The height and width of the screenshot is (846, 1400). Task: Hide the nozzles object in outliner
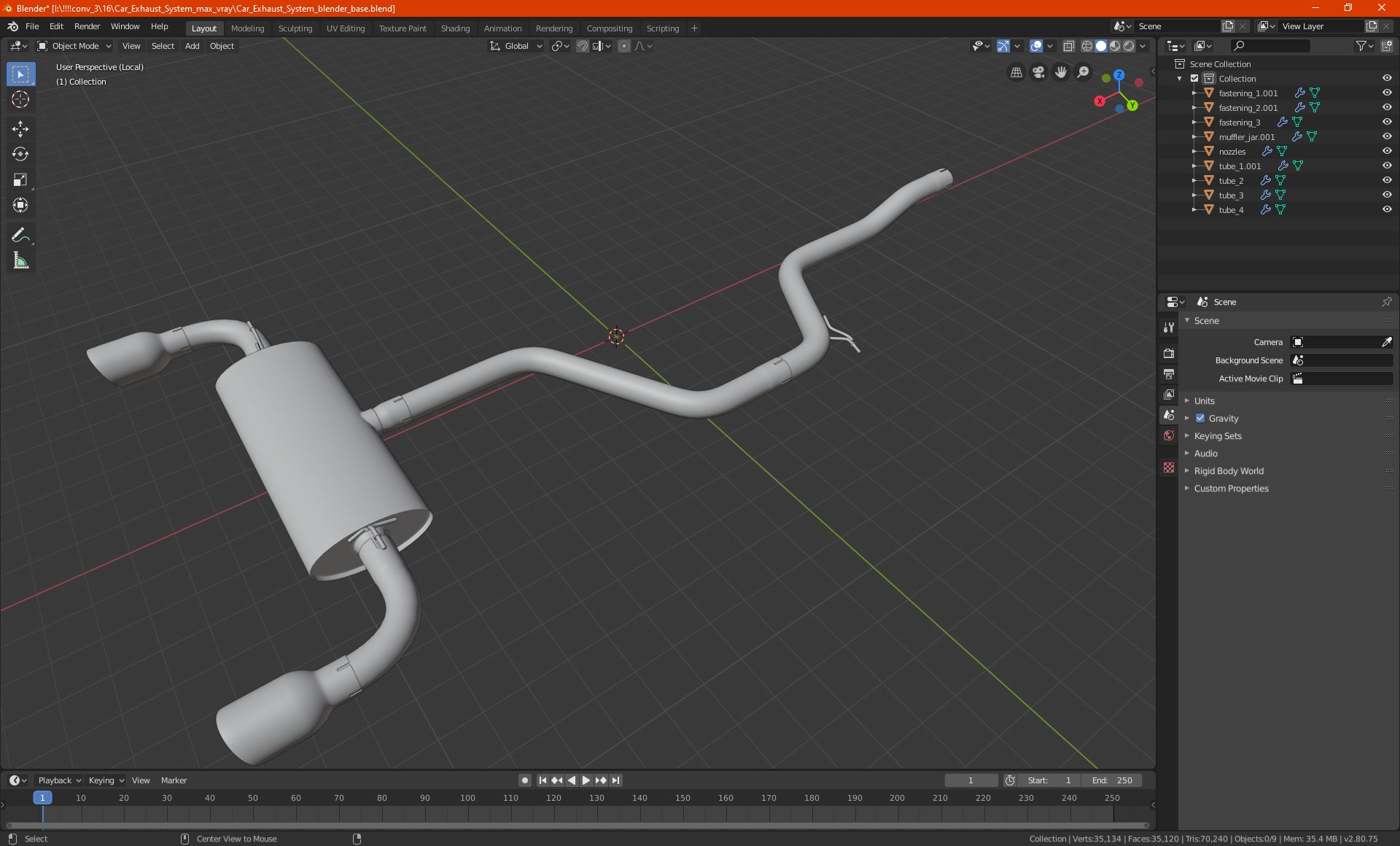coord(1387,151)
